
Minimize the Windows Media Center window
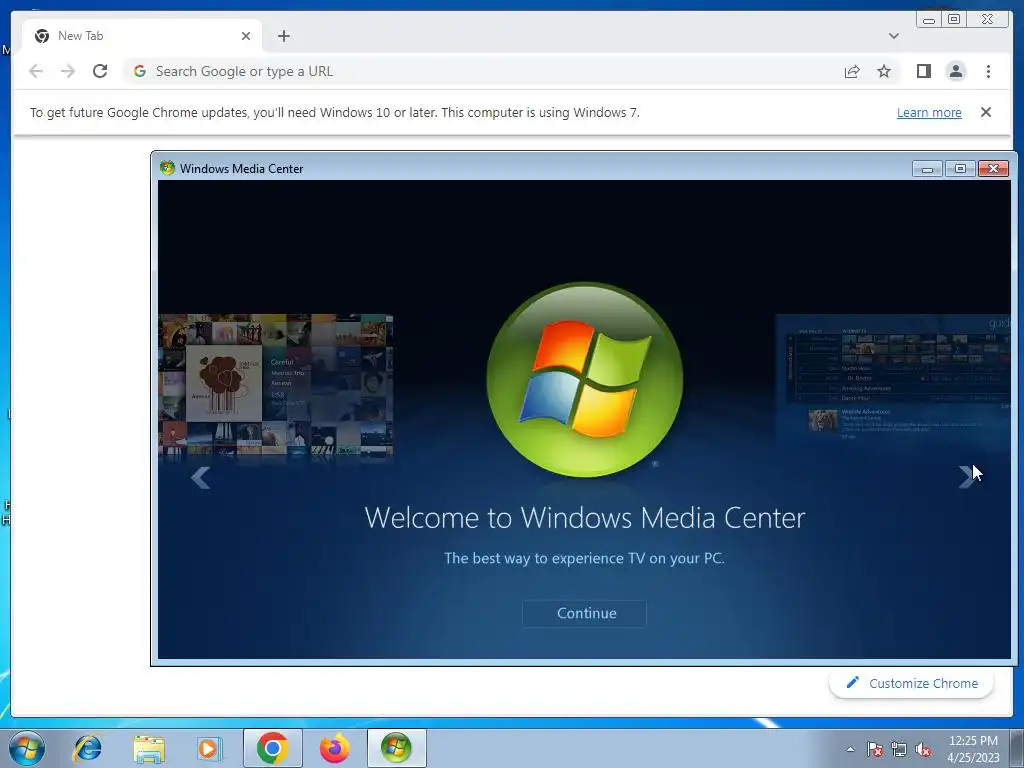[927, 168]
